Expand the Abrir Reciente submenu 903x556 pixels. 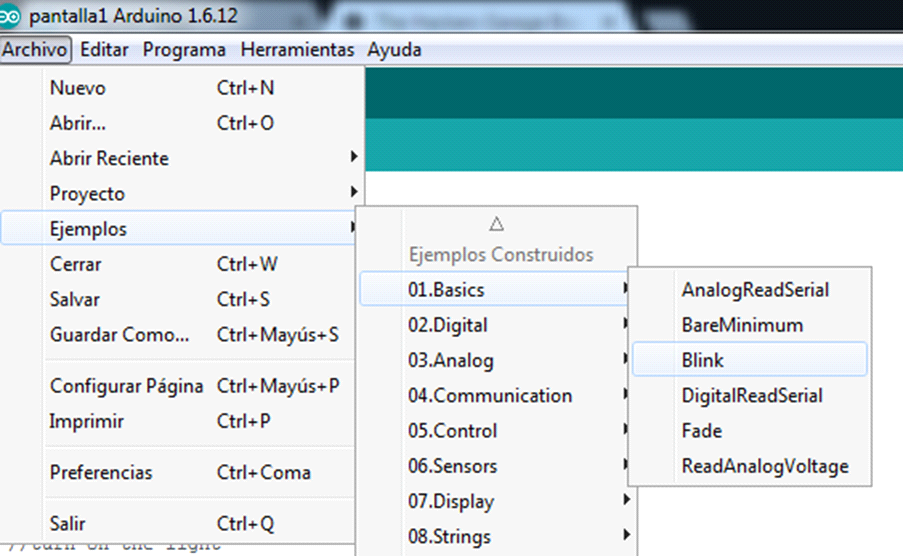point(109,158)
